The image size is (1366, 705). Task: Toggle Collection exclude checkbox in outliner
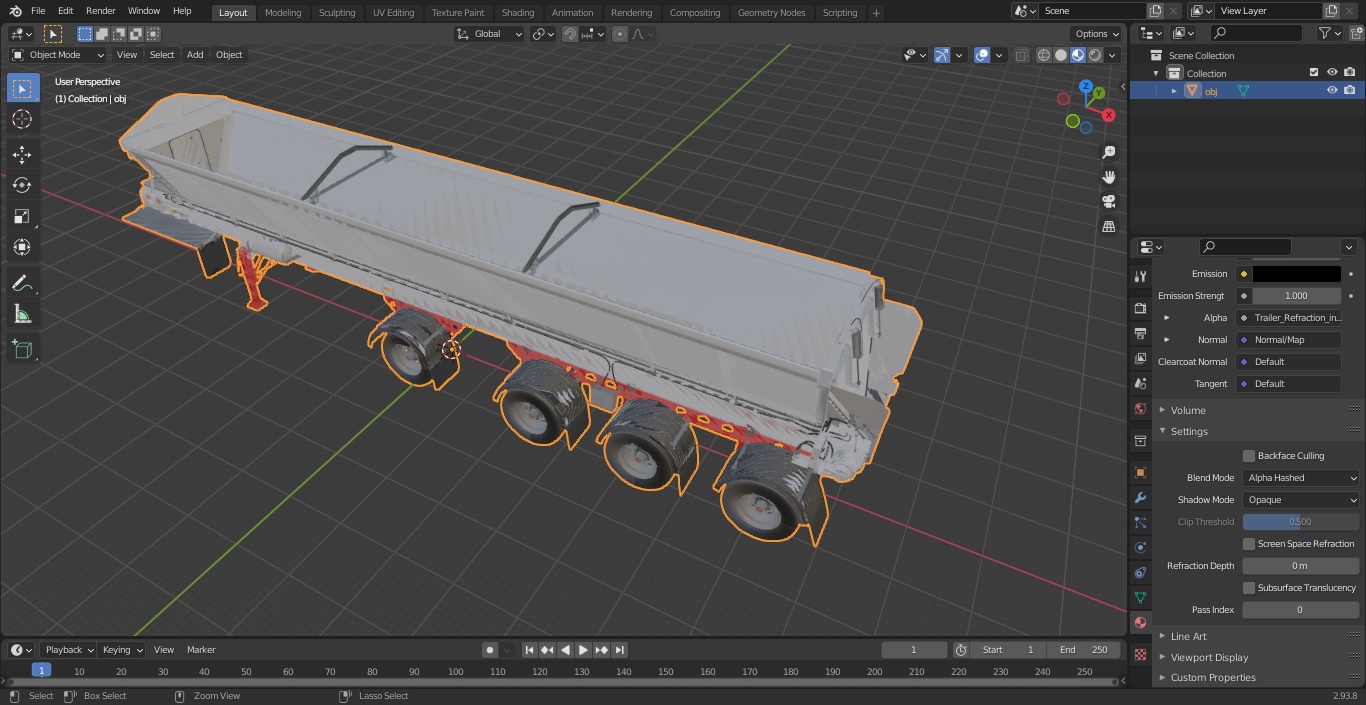1314,73
